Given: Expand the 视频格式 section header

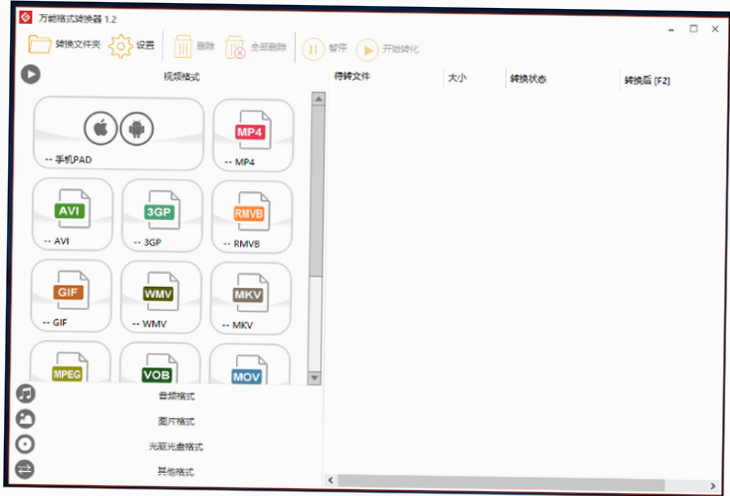Looking at the screenshot, I should point(182,77).
